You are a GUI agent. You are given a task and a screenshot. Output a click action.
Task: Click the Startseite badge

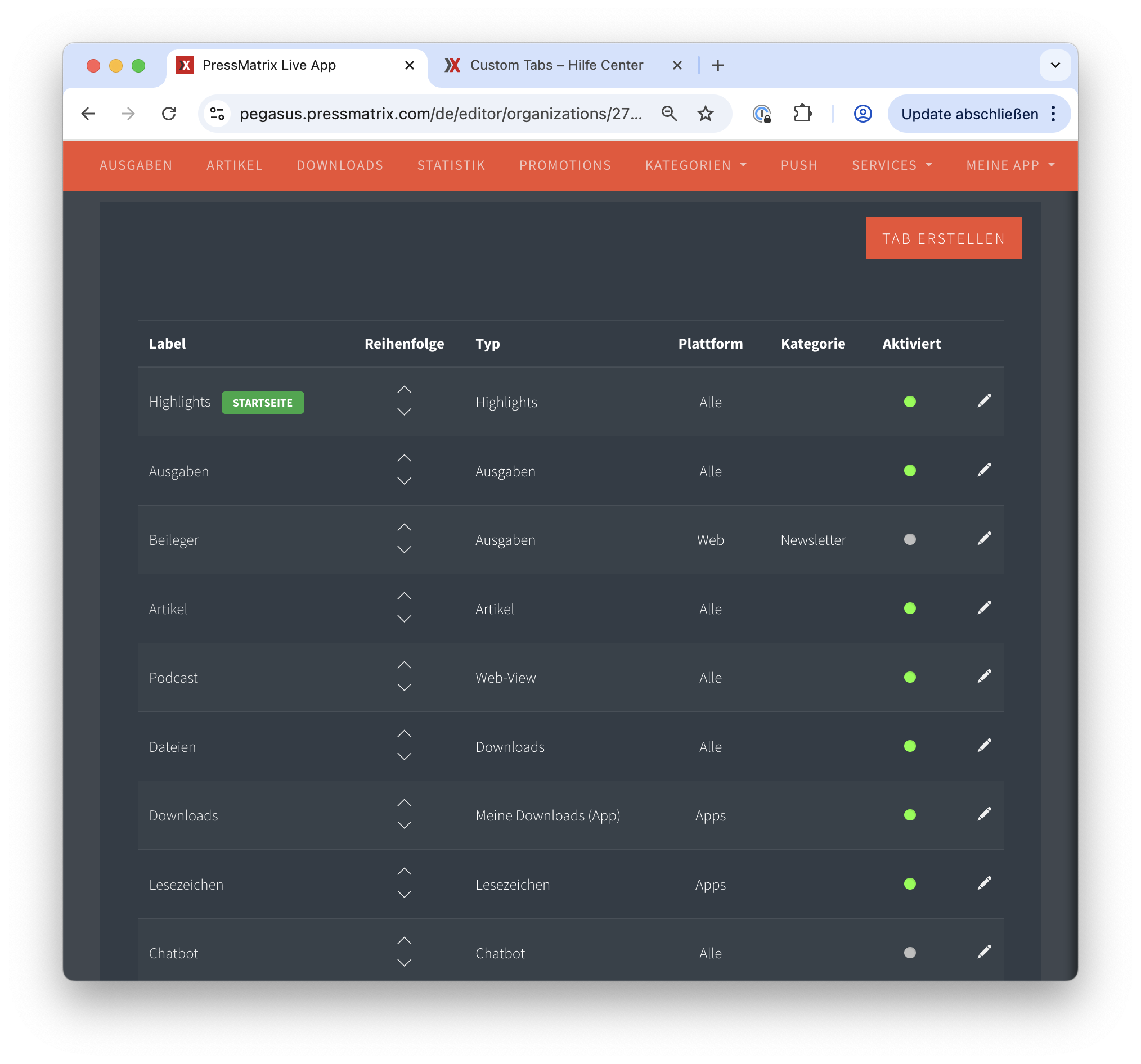click(x=262, y=403)
